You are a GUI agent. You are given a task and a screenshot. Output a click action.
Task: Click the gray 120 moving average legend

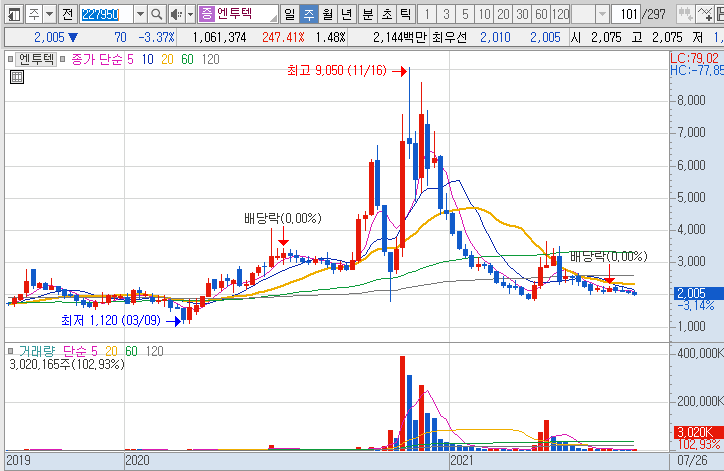(211, 59)
